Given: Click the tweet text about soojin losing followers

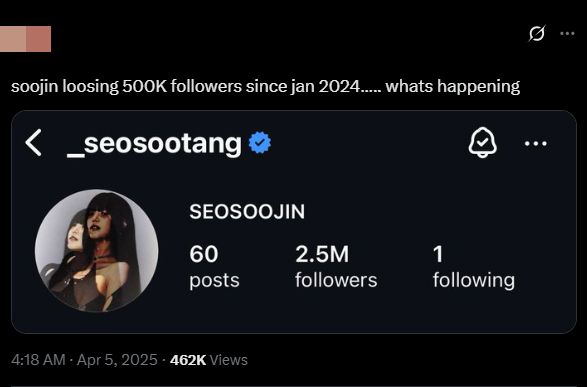Looking at the screenshot, I should point(265,86).
